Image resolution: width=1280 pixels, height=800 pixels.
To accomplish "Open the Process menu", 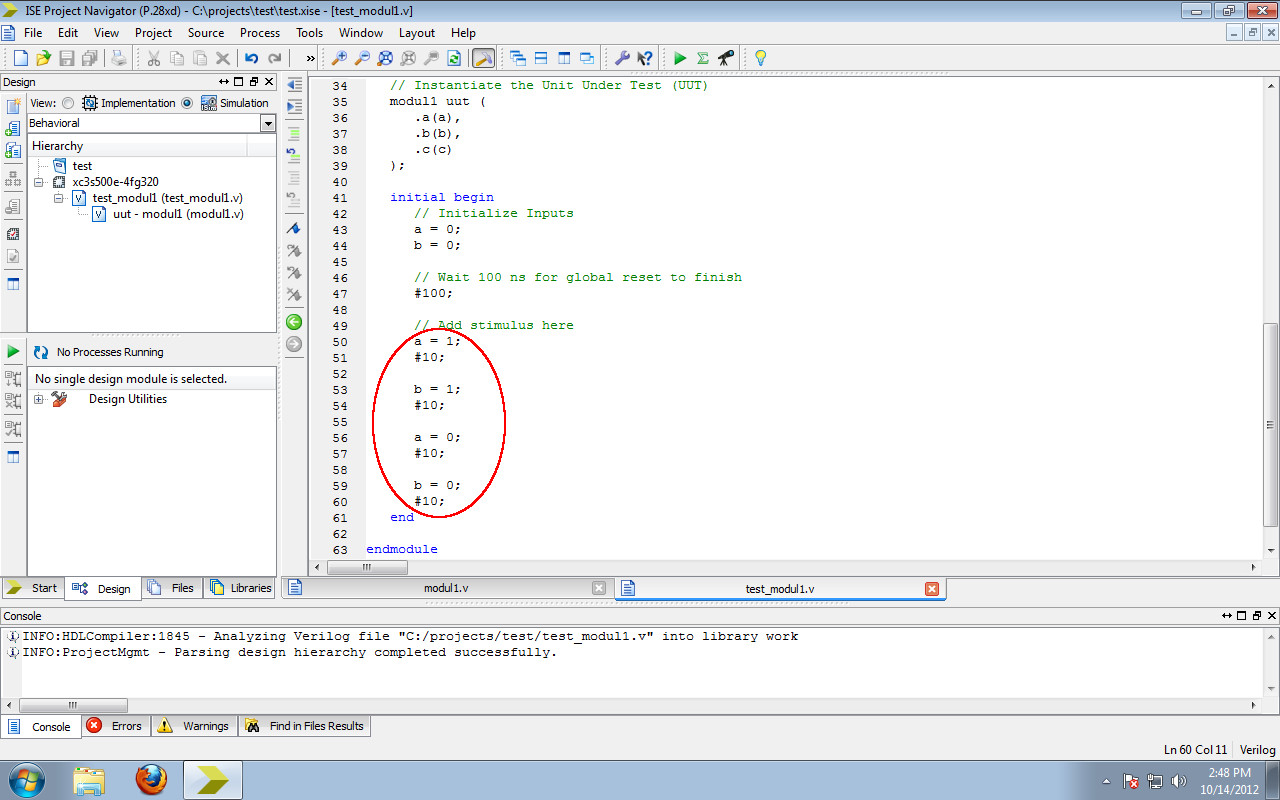I will [259, 33].
